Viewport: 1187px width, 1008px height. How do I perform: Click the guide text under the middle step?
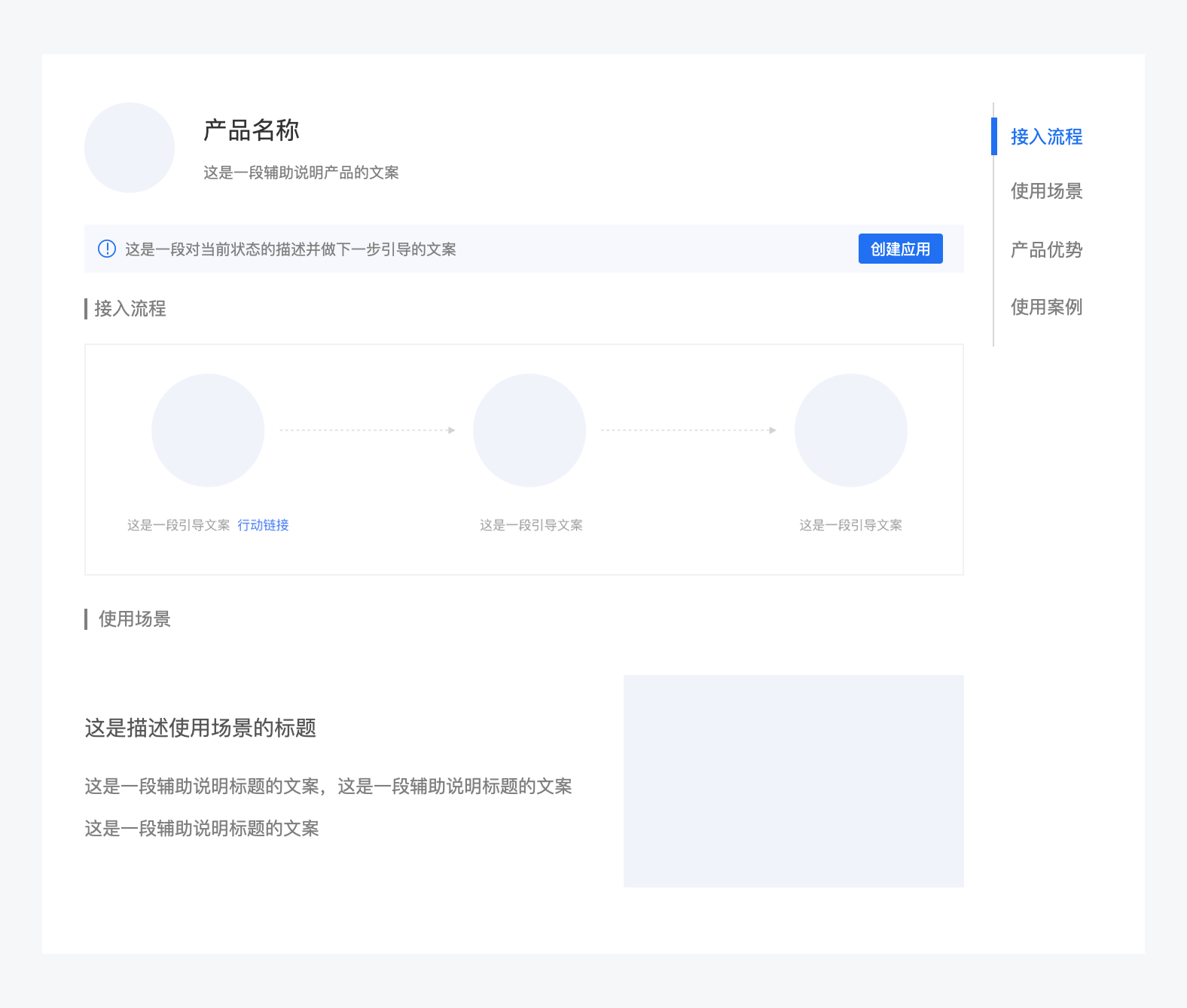click(531, 525)
